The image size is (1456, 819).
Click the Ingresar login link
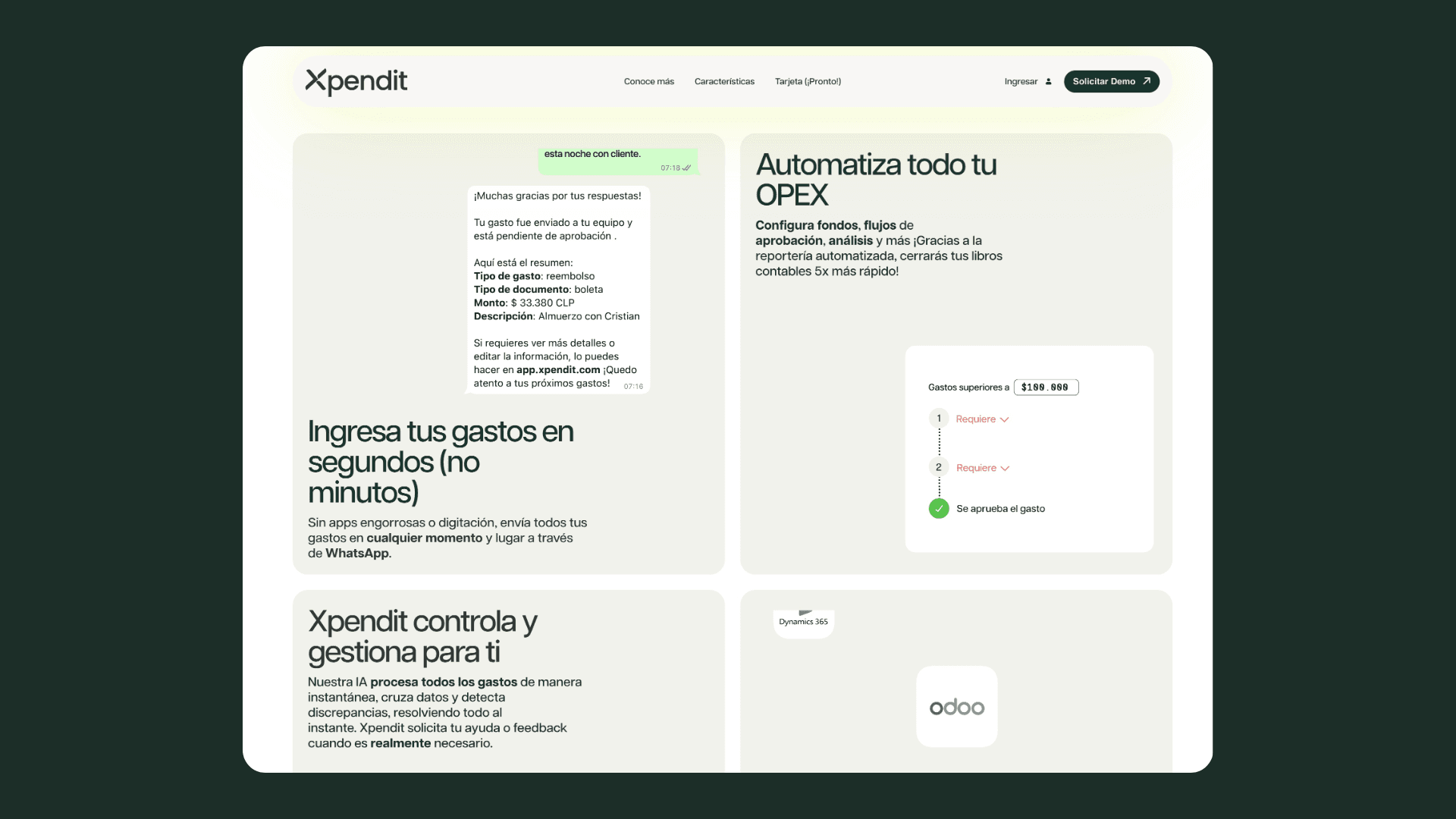click(x=1021, y=82)
